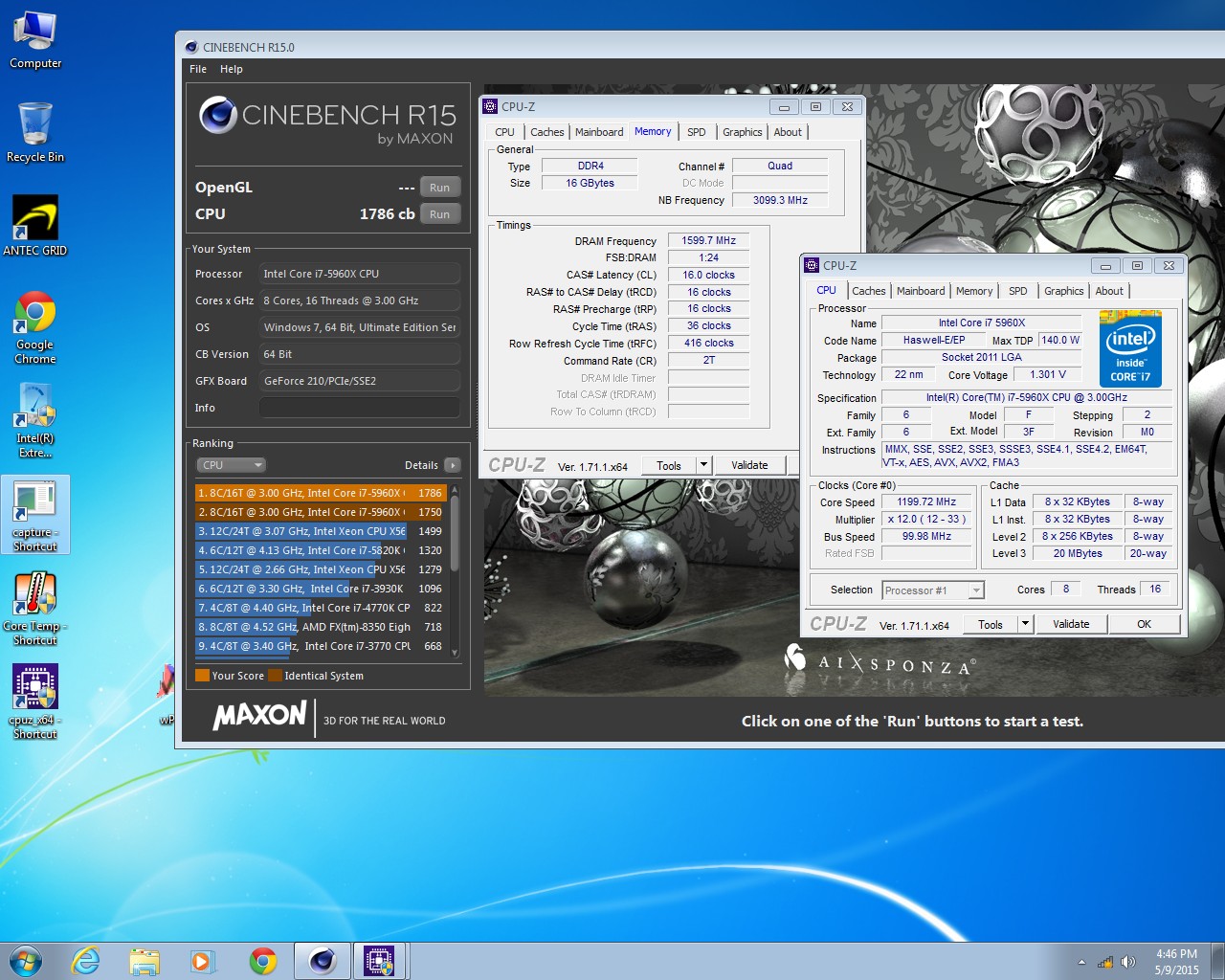This screenshot has width=1225, height=980.
Task: Open the Processor #1 selection dropdown
Action: coord(933,590)
